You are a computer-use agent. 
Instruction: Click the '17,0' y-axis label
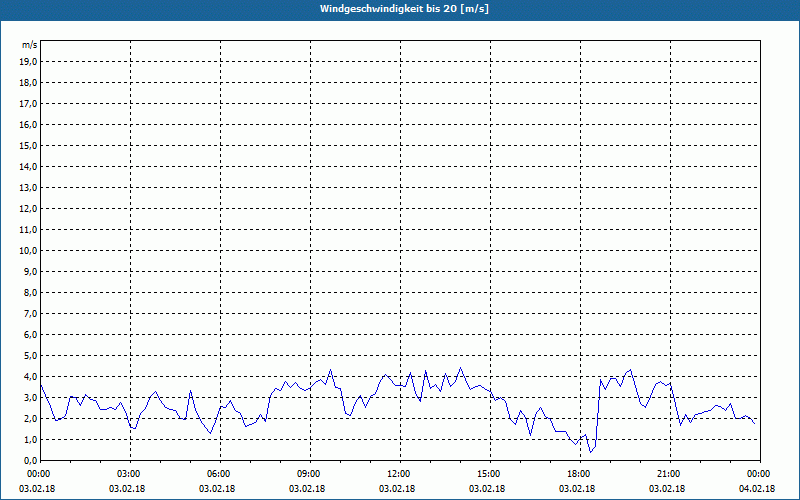pos(29,104)
